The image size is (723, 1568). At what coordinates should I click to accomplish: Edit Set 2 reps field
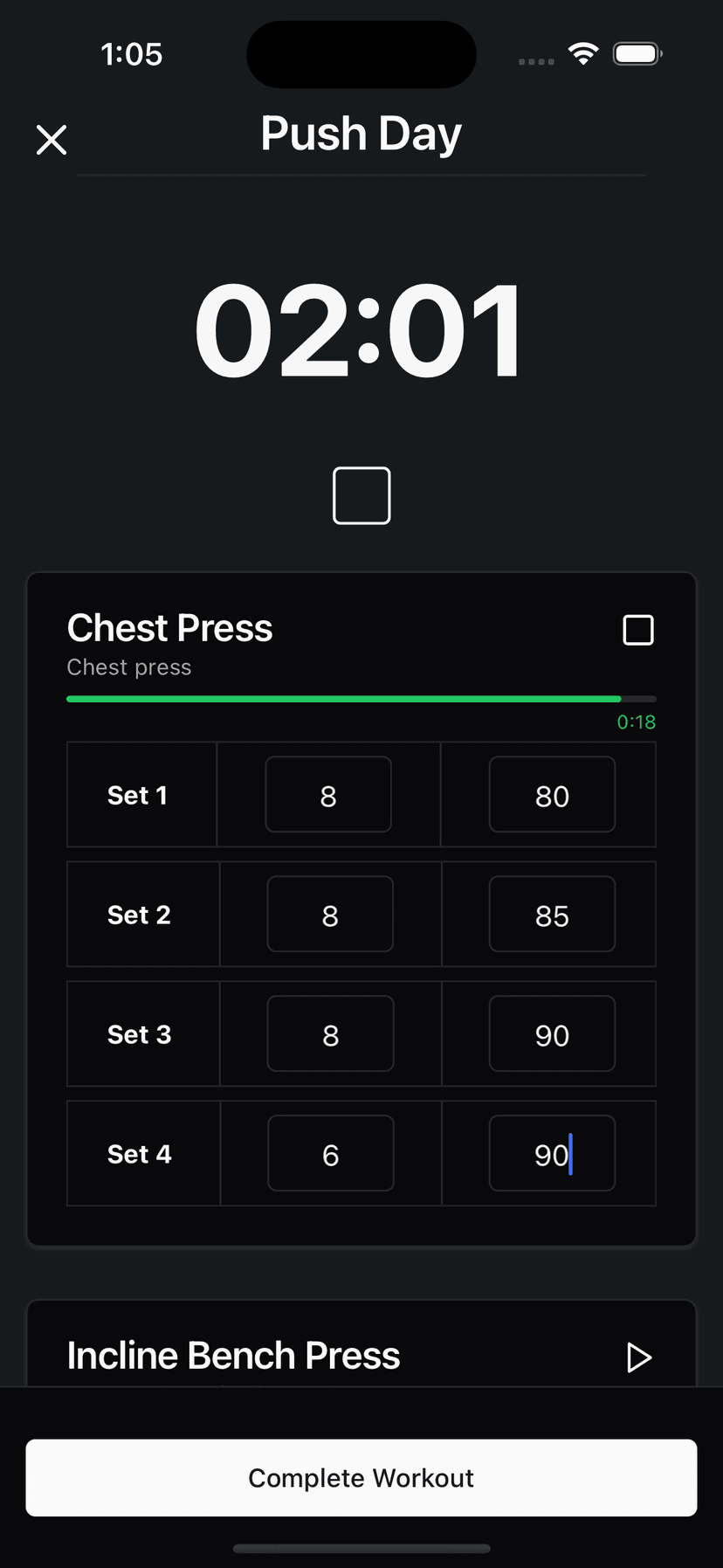coord(330,915)
